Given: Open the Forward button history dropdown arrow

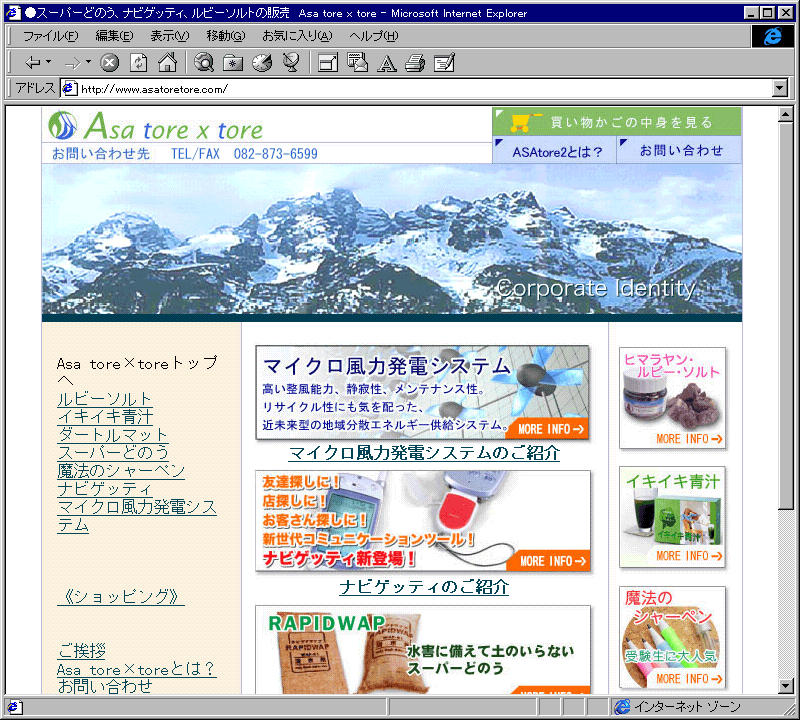Looking at the screenshot, I should coord(88,62).
